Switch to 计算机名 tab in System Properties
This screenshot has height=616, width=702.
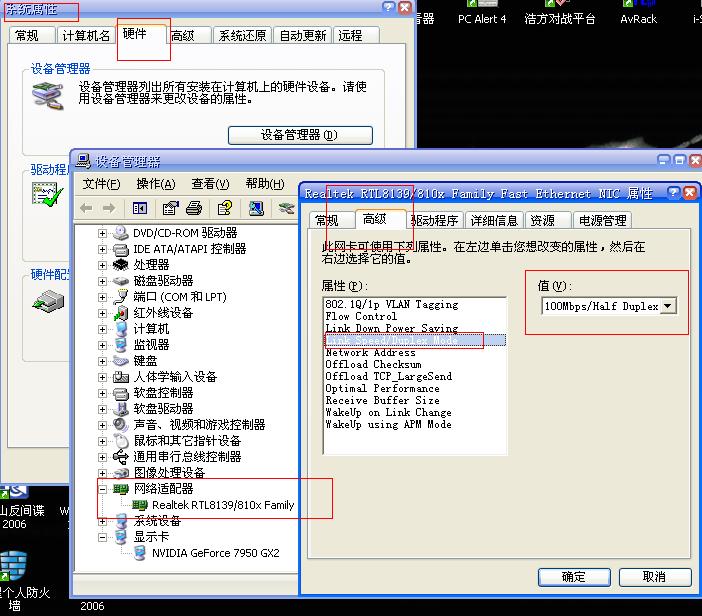(x=86, y=35)
